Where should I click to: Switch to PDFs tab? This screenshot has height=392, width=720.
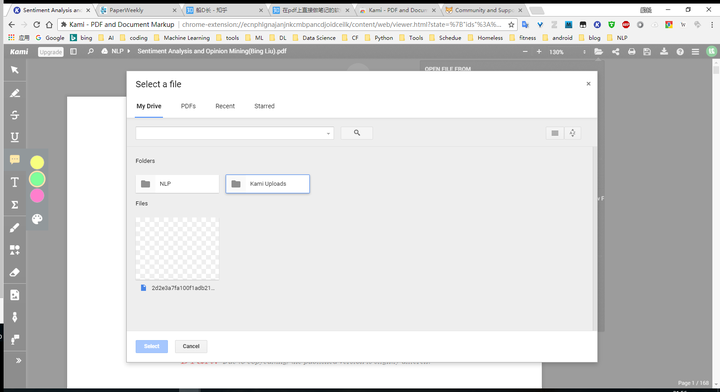(188, 106)
